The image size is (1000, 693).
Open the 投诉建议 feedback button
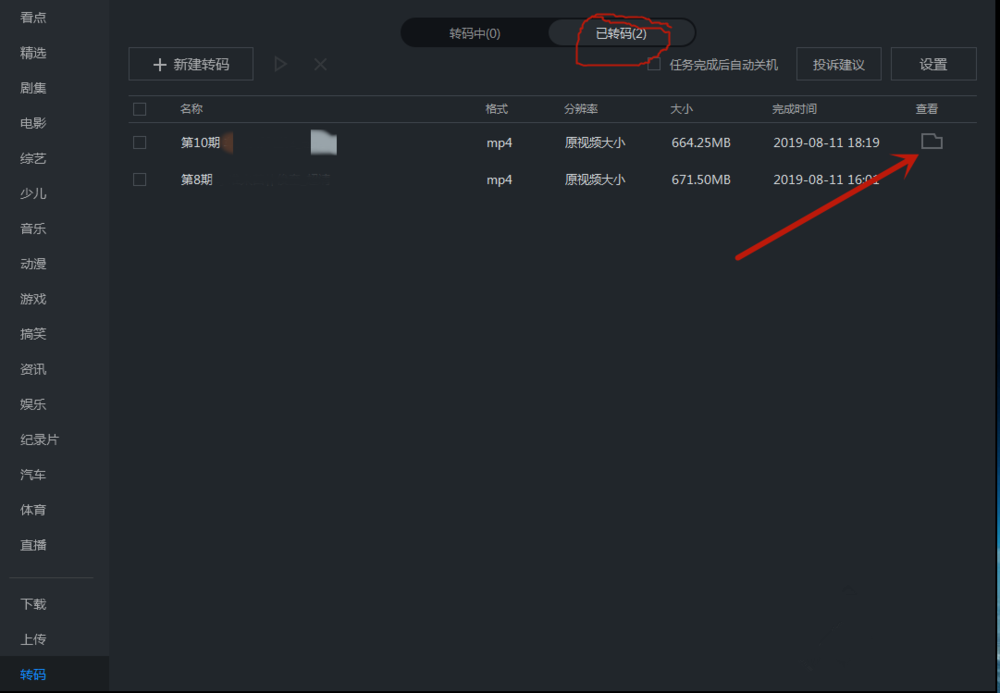point(839,64)
